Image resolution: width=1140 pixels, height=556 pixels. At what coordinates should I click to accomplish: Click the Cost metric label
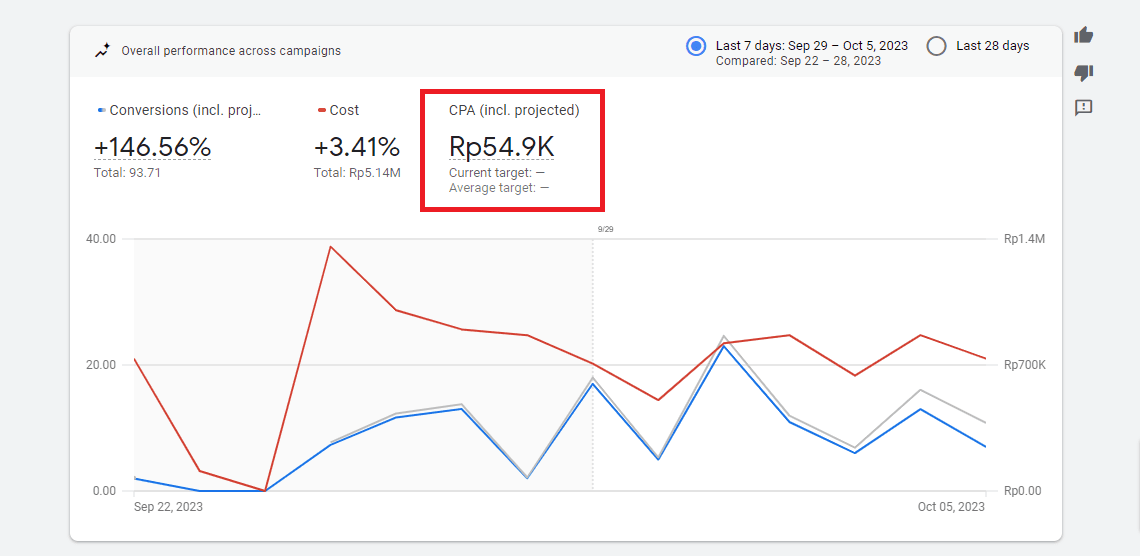pos(344,110)
